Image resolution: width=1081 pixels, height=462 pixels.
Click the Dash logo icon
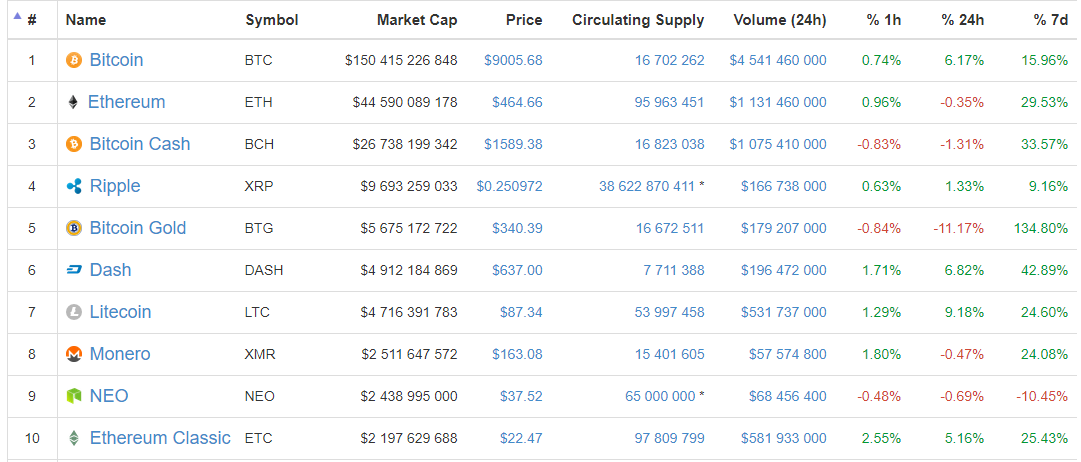pos(73,271)
